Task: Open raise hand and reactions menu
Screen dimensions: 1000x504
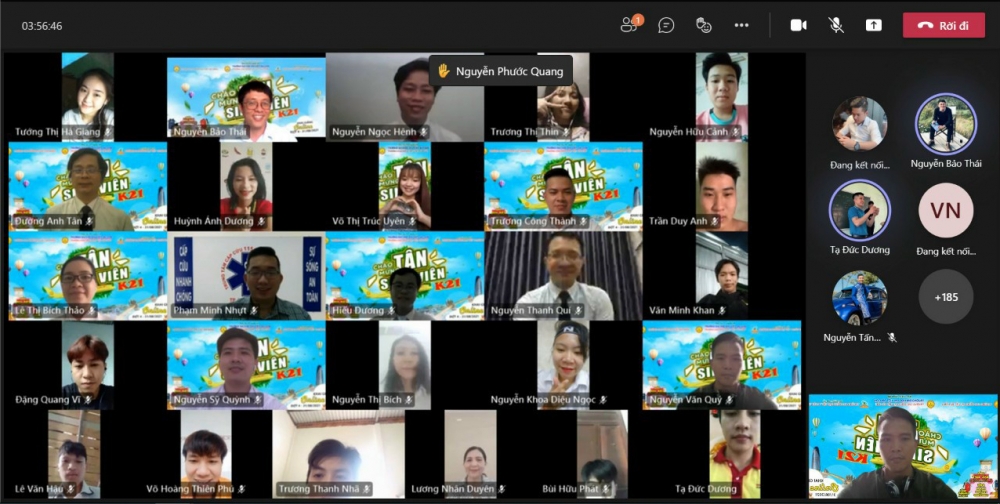Action: click(703, 25)
